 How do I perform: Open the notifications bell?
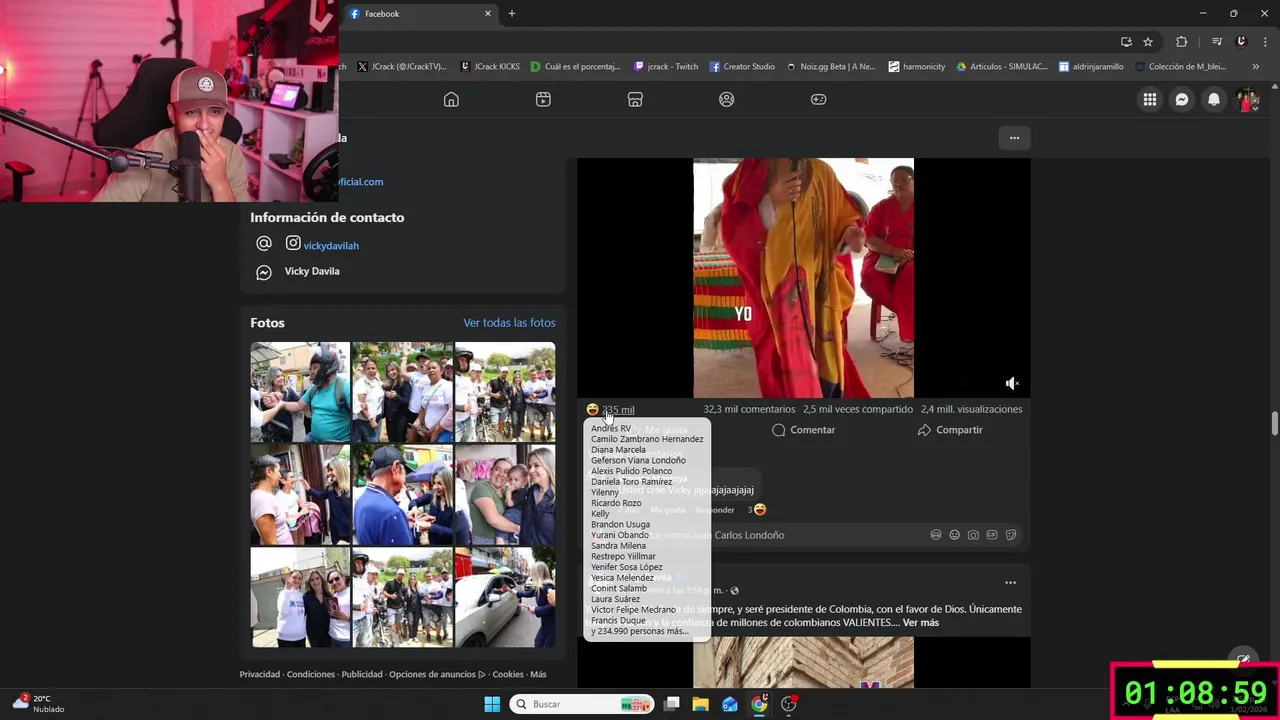[x=1214, y=99]
